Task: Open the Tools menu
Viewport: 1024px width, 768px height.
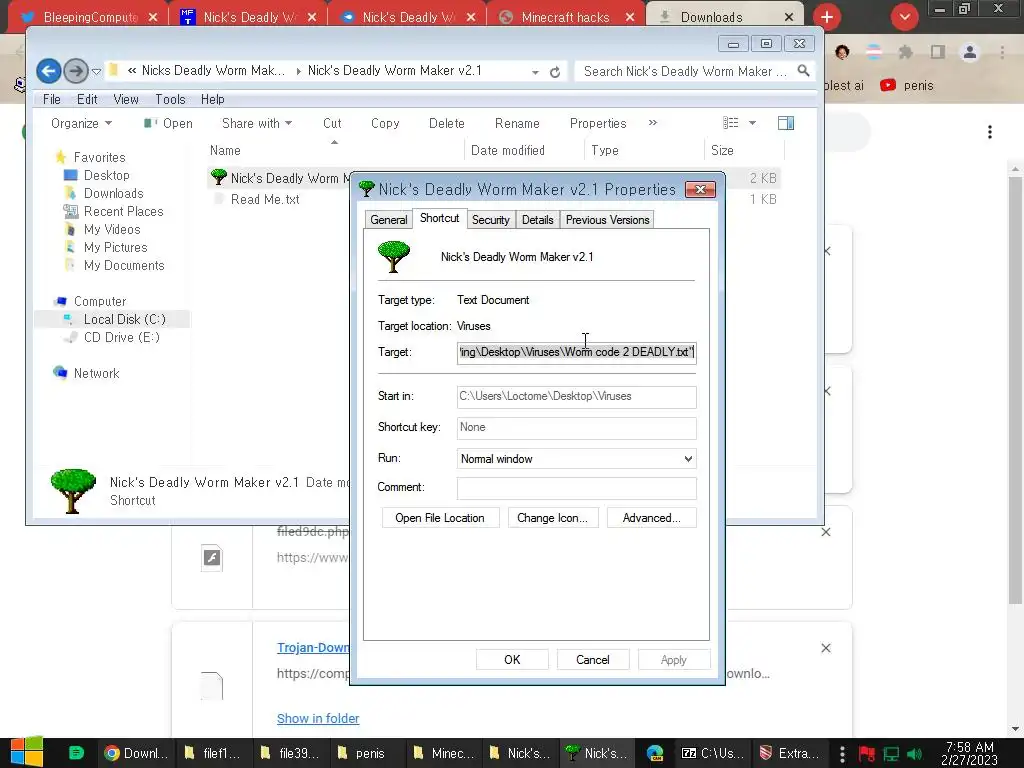Action: [x=170, y=99]
